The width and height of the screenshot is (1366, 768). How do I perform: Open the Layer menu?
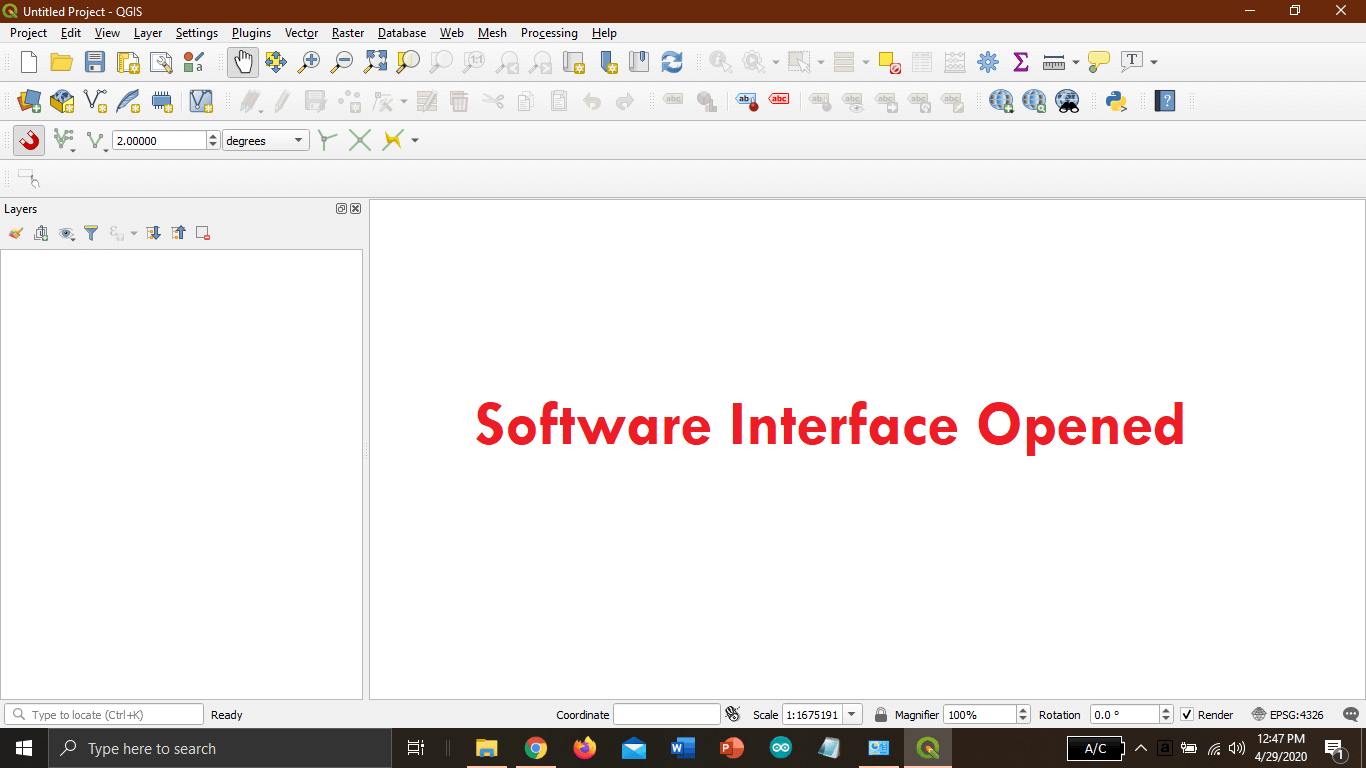pos(148,33)
